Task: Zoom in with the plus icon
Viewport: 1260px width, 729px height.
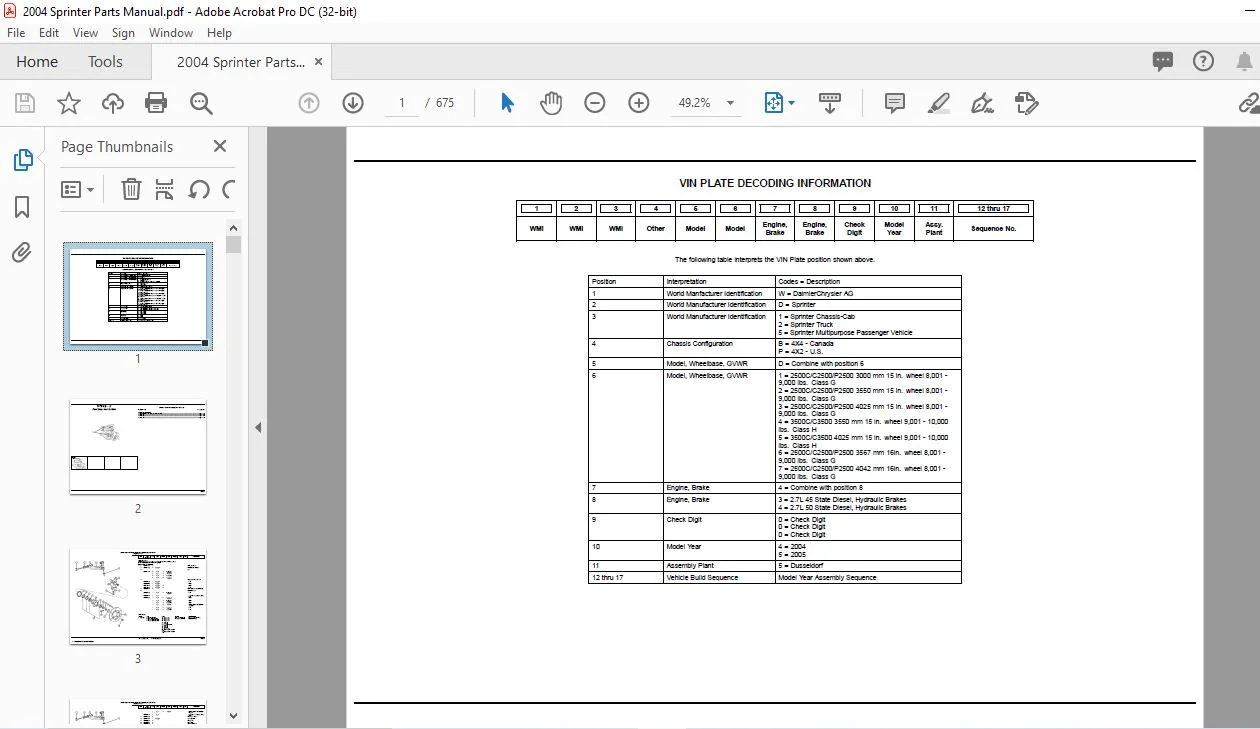Action: pos(638,103)
